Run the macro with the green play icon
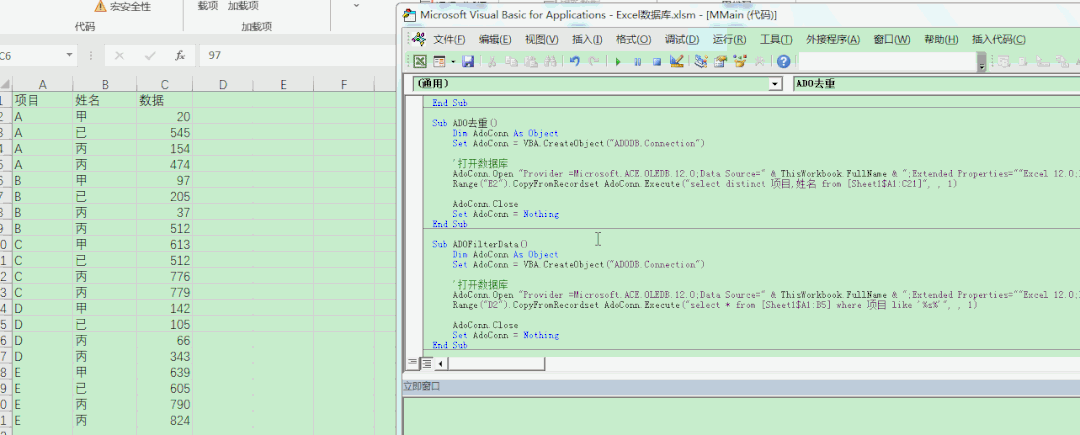 click(618, 62)
